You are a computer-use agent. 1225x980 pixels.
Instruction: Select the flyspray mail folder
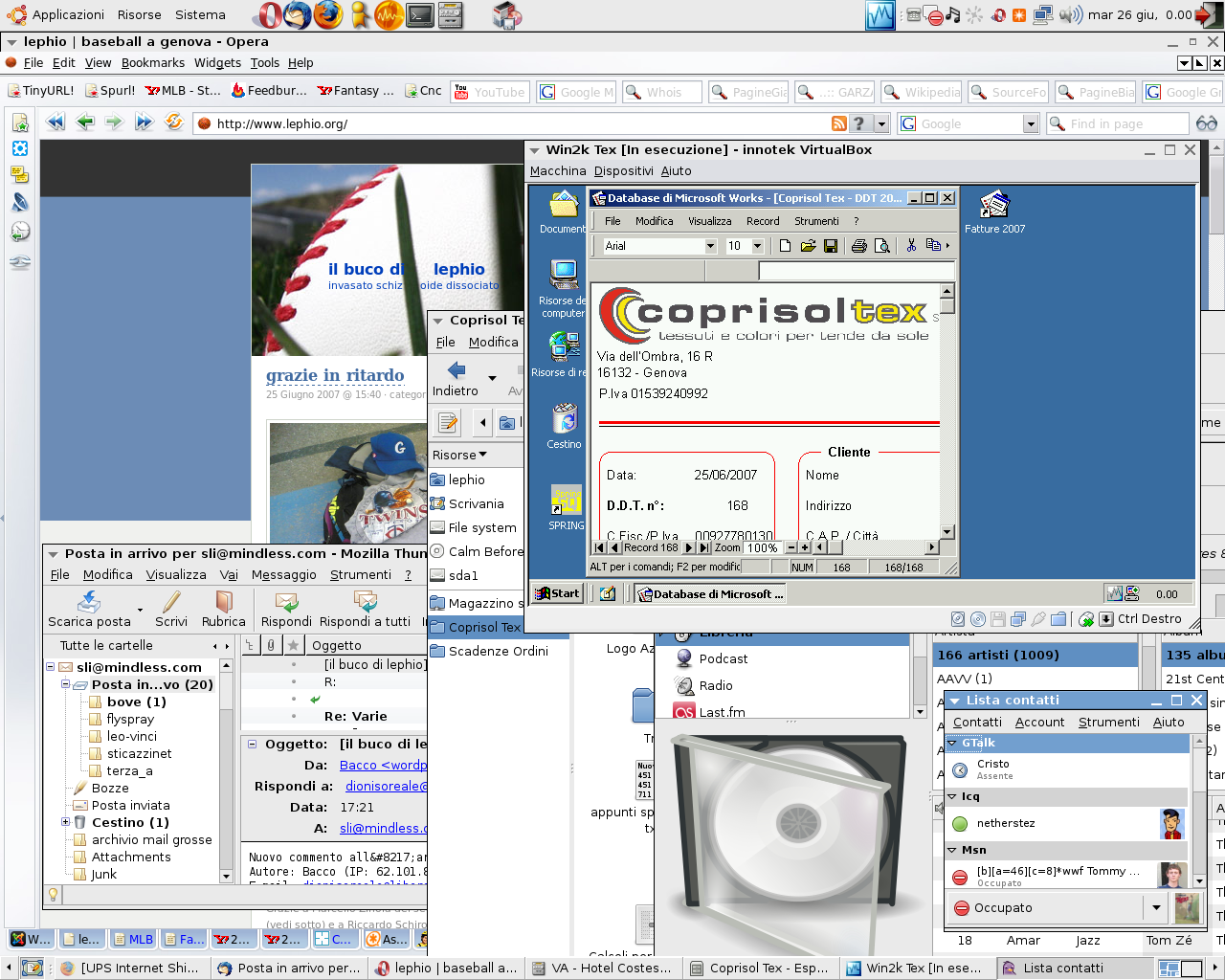[x=130, y=719]
